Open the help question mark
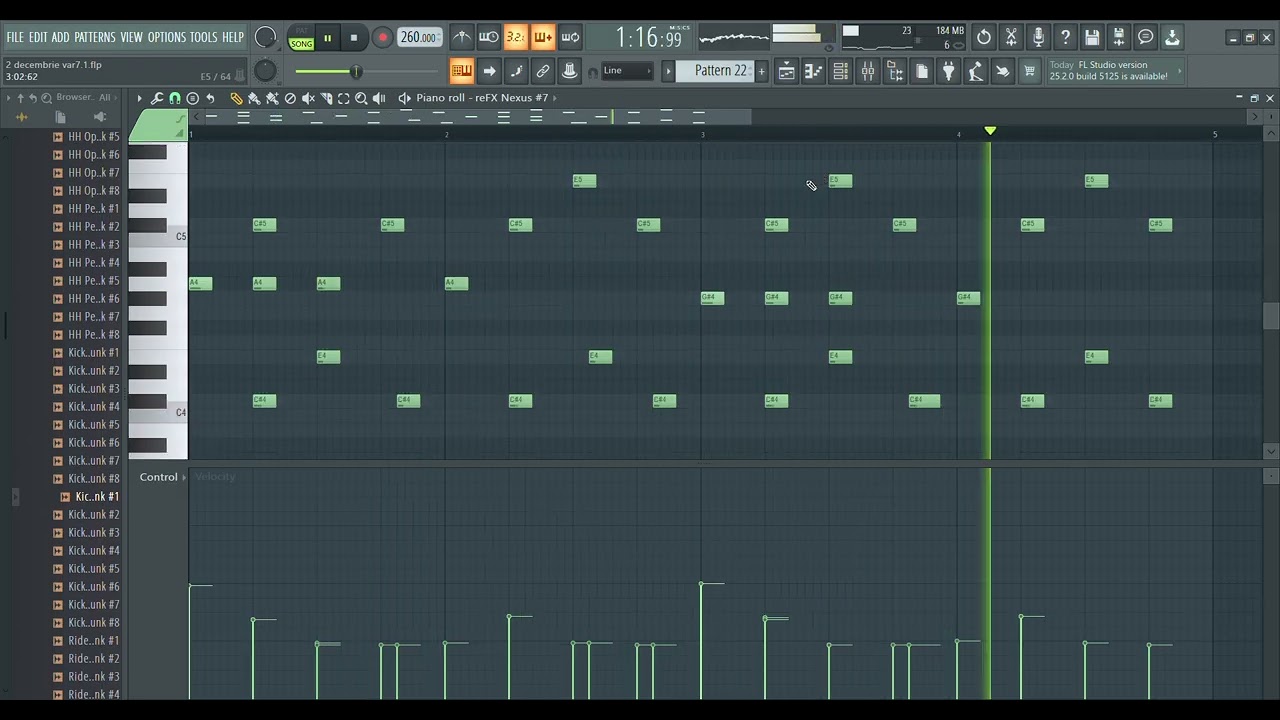The image size is (1280, 720). 1065,38
